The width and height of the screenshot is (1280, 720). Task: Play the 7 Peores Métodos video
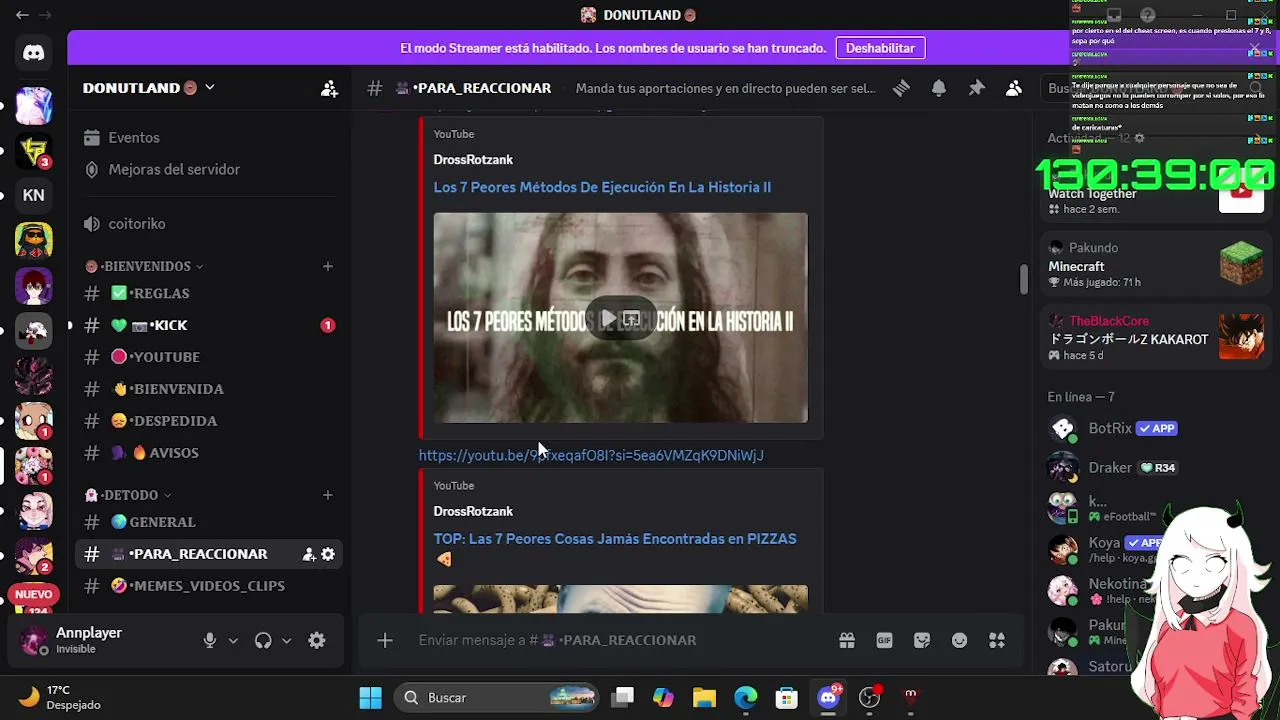(x=607, y=319)
